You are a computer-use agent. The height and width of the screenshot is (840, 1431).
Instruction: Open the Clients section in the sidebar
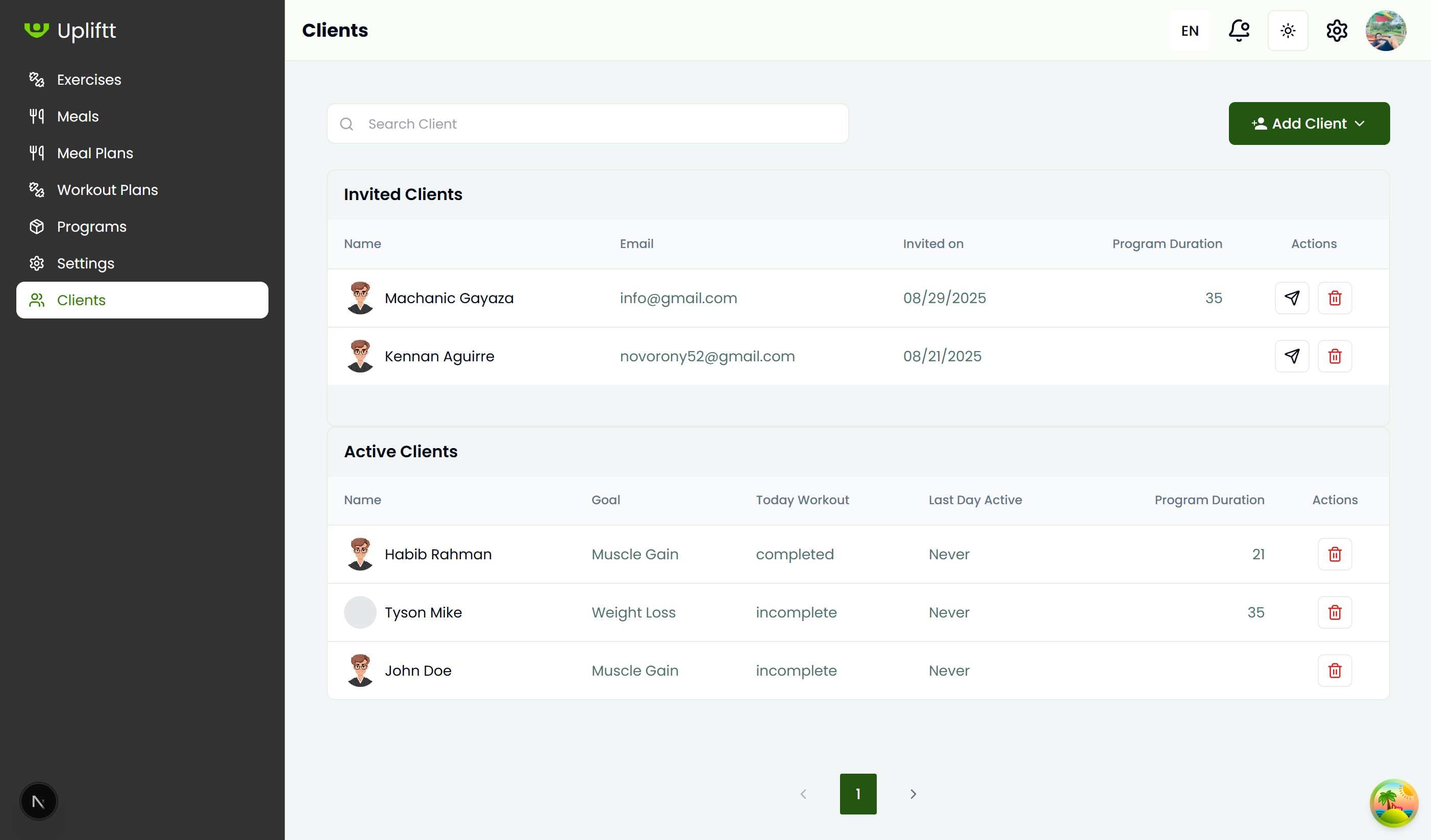pyautogui.click(x=81, y=300)
